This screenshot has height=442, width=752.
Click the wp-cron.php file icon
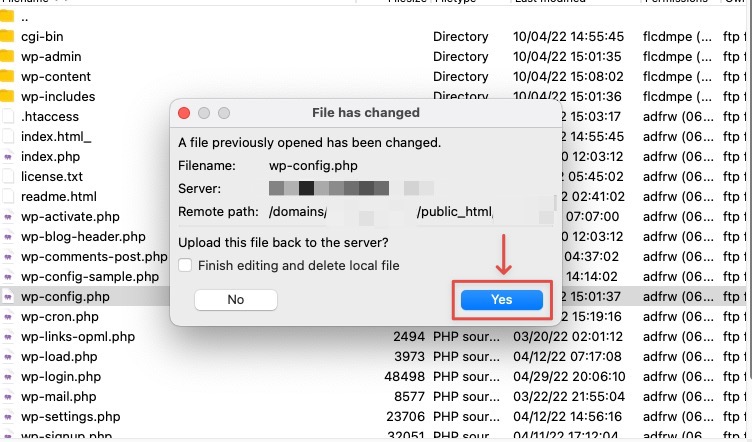pyautogui.click(x=8, y=317)
